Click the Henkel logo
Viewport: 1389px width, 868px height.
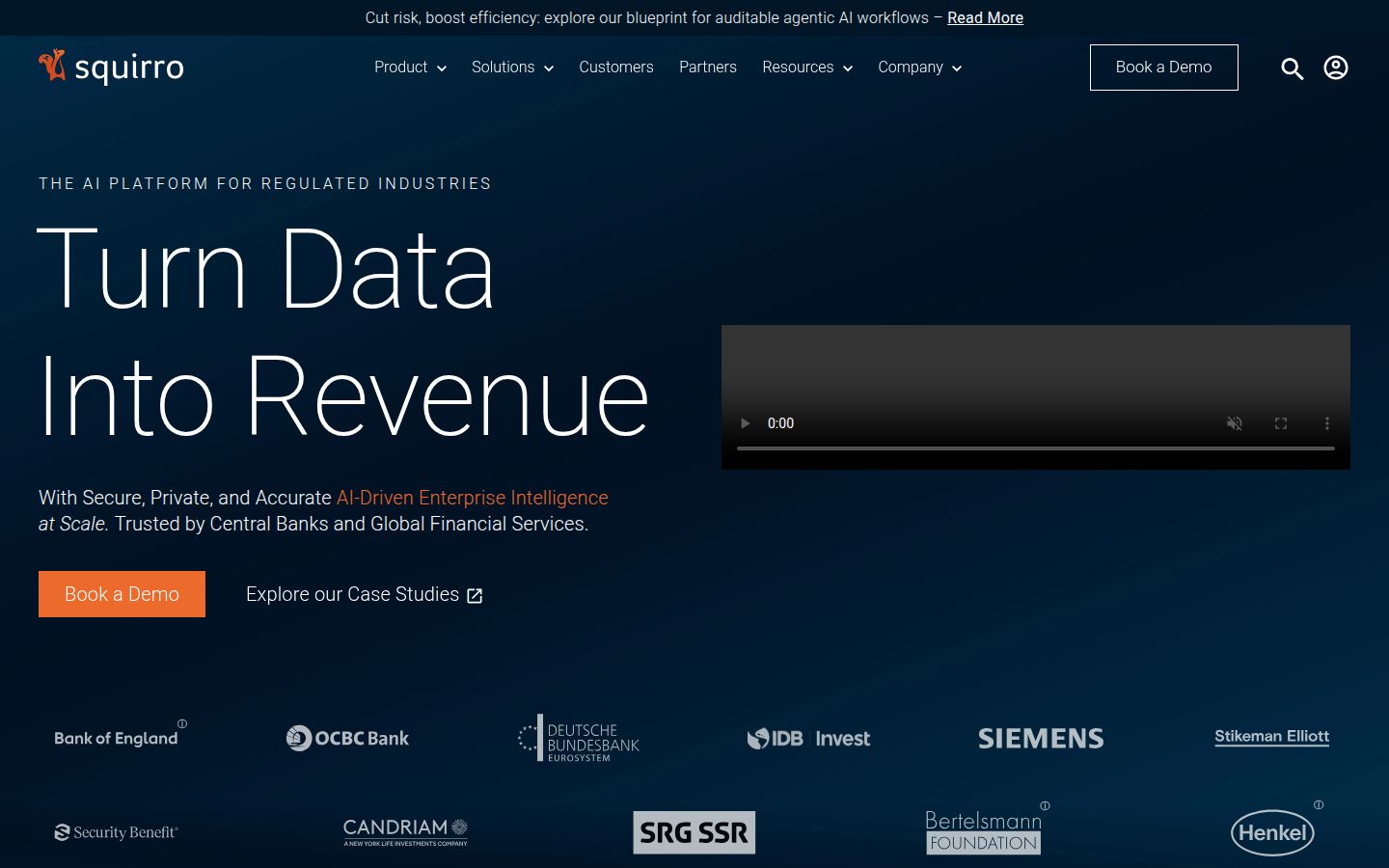point(1272,832)
